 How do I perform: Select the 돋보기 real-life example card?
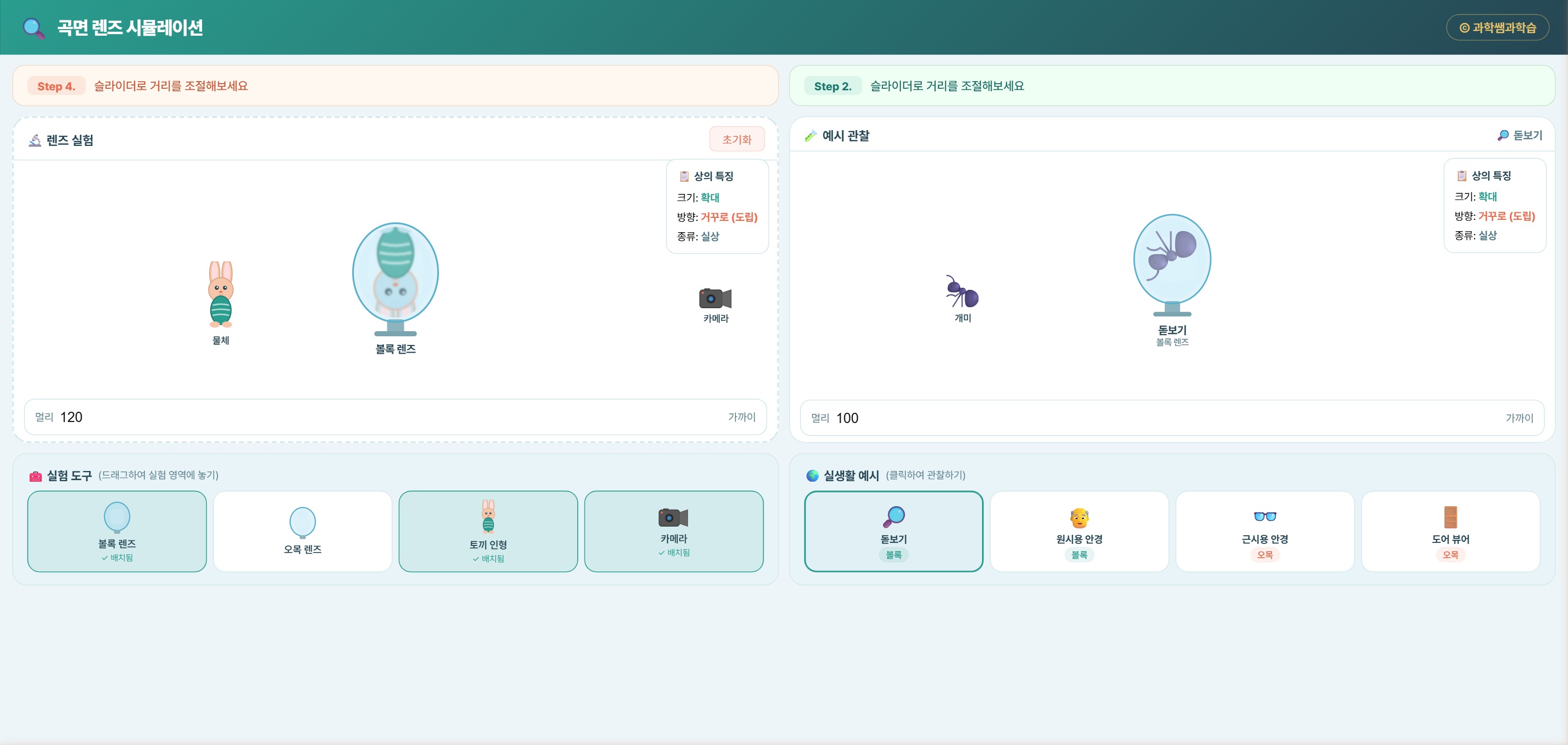pyautogui.click(x=894, y=531)
